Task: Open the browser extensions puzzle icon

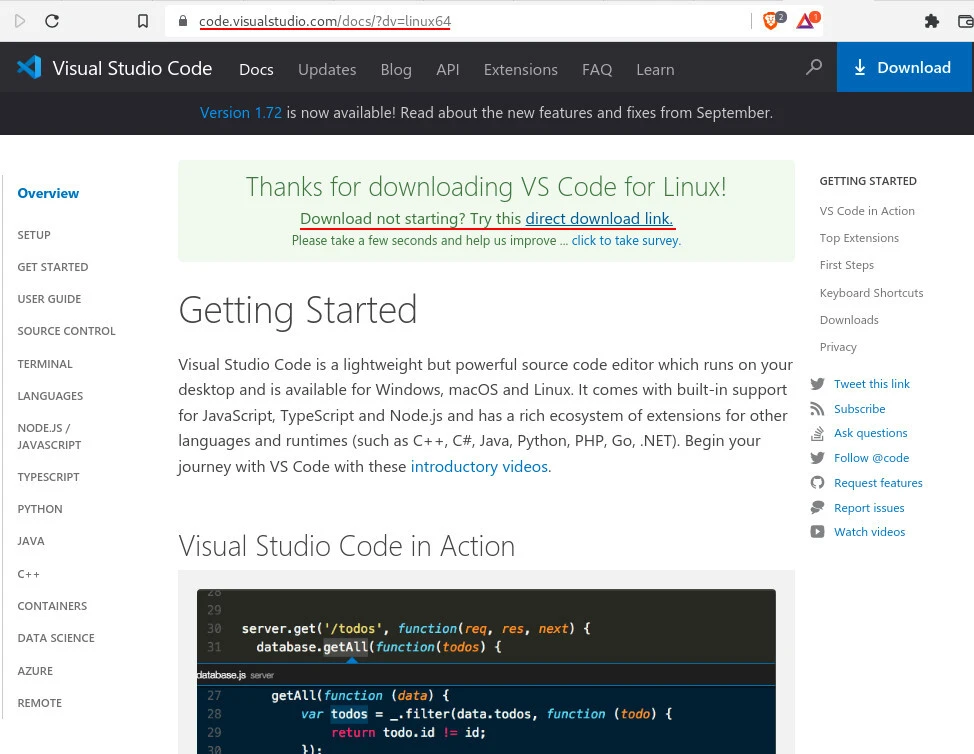Action: pos(932,20)
